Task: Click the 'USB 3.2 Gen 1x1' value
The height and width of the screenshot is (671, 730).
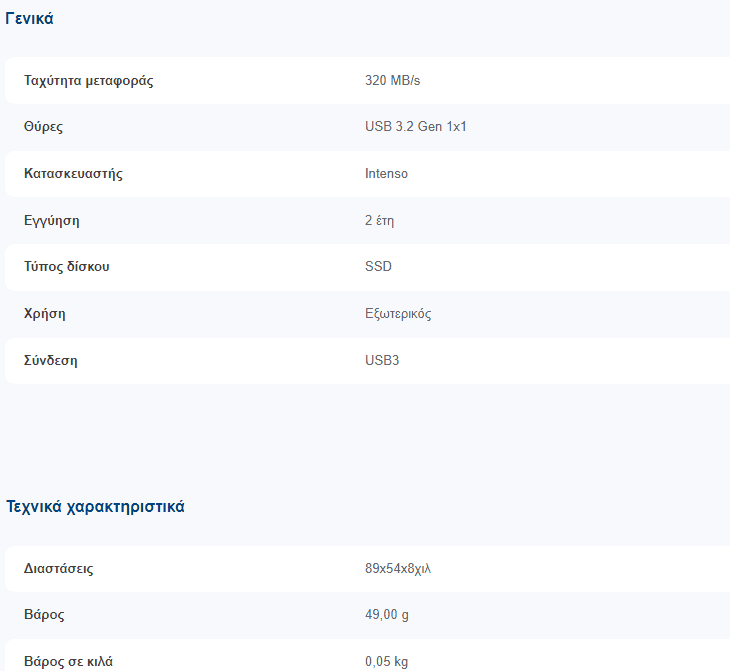Action: pyautogui.click(x=416, y=127)
